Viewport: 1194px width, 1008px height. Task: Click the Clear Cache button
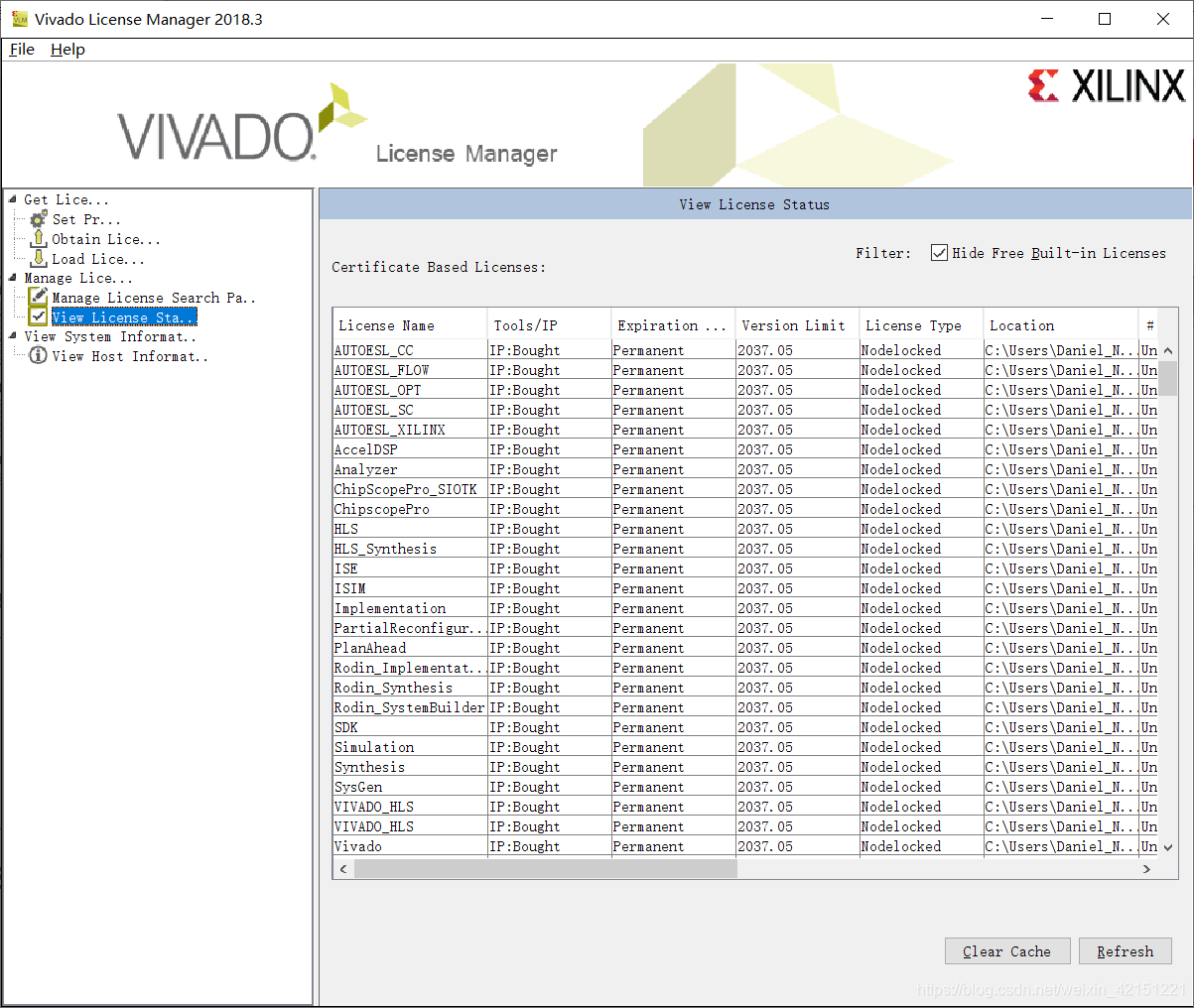(x=1007, y=951)
